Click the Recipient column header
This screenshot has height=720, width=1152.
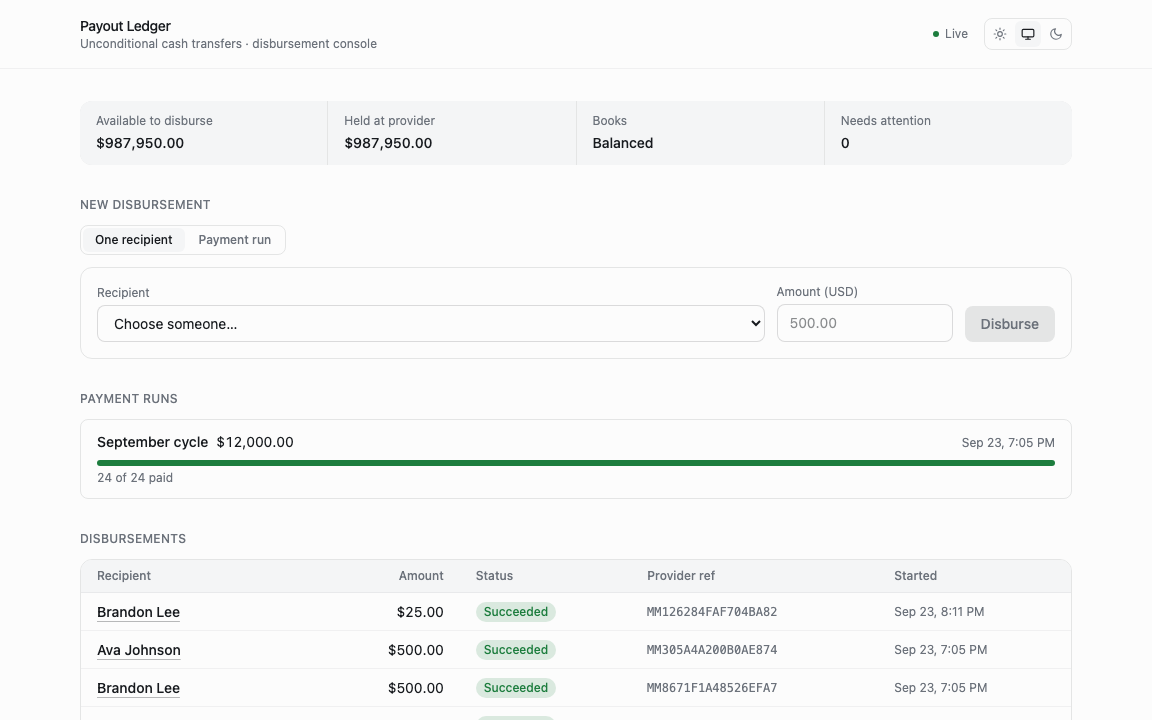(123, 576)
